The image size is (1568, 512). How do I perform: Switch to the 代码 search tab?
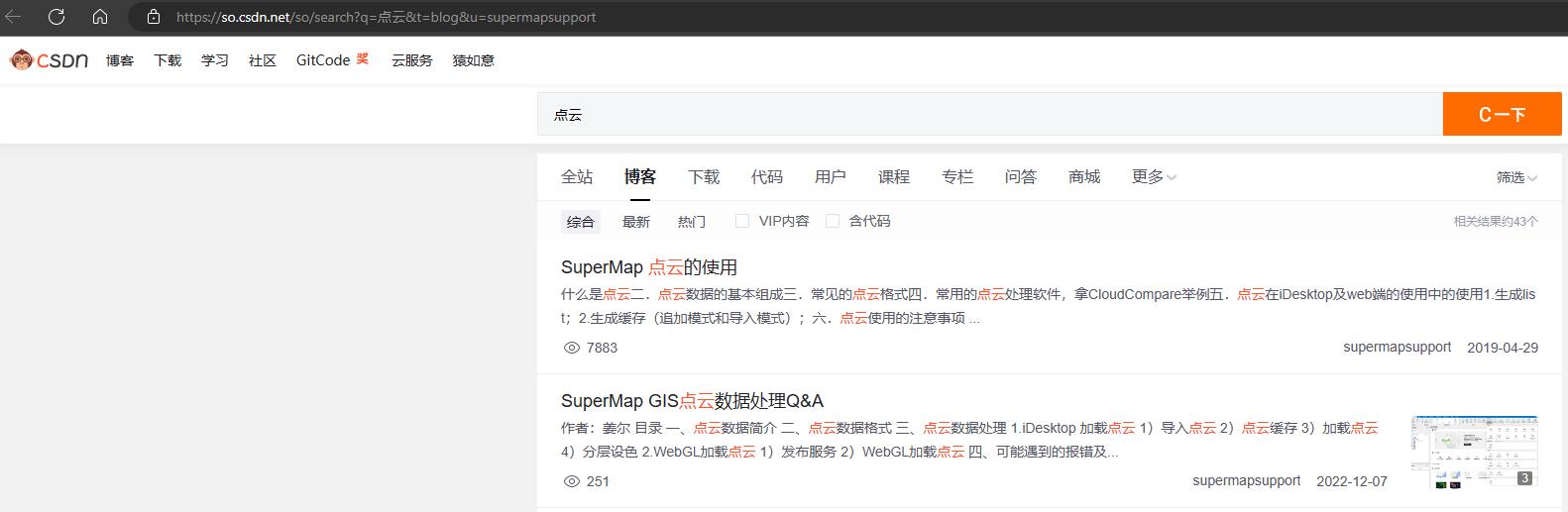pos(767,177)
